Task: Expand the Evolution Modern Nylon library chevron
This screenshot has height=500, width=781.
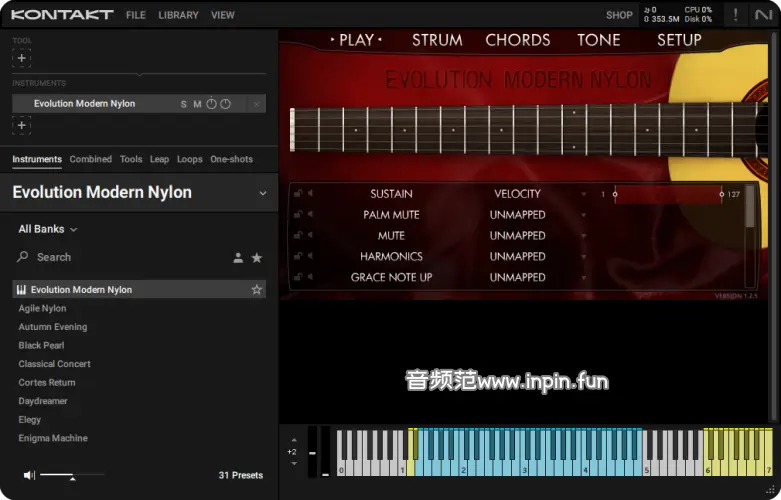Action: click(x=263, y=193)
